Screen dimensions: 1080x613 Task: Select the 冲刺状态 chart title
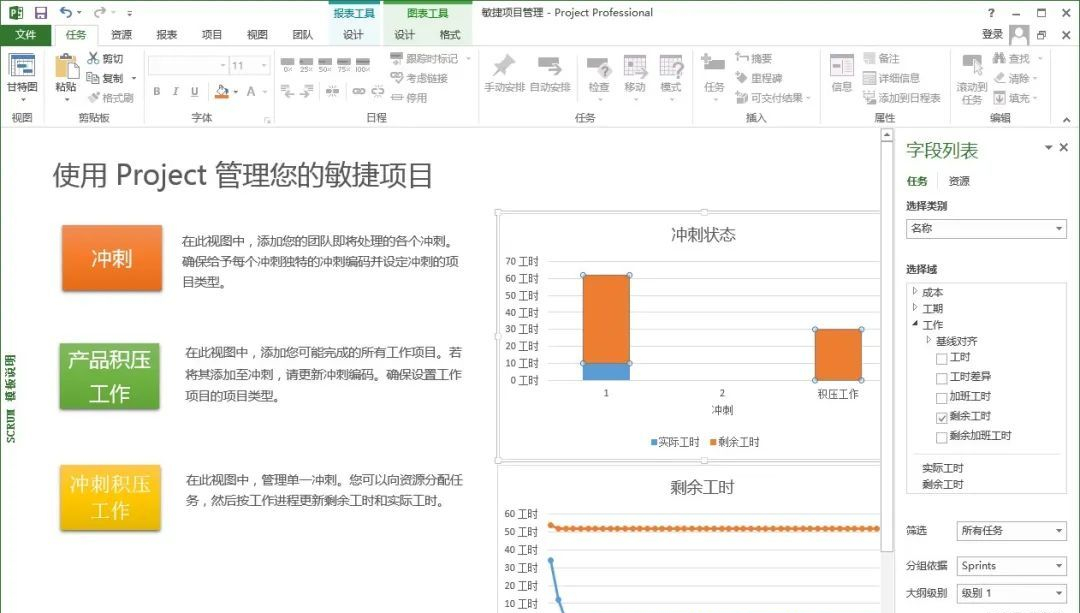click(x=703, y=235)
